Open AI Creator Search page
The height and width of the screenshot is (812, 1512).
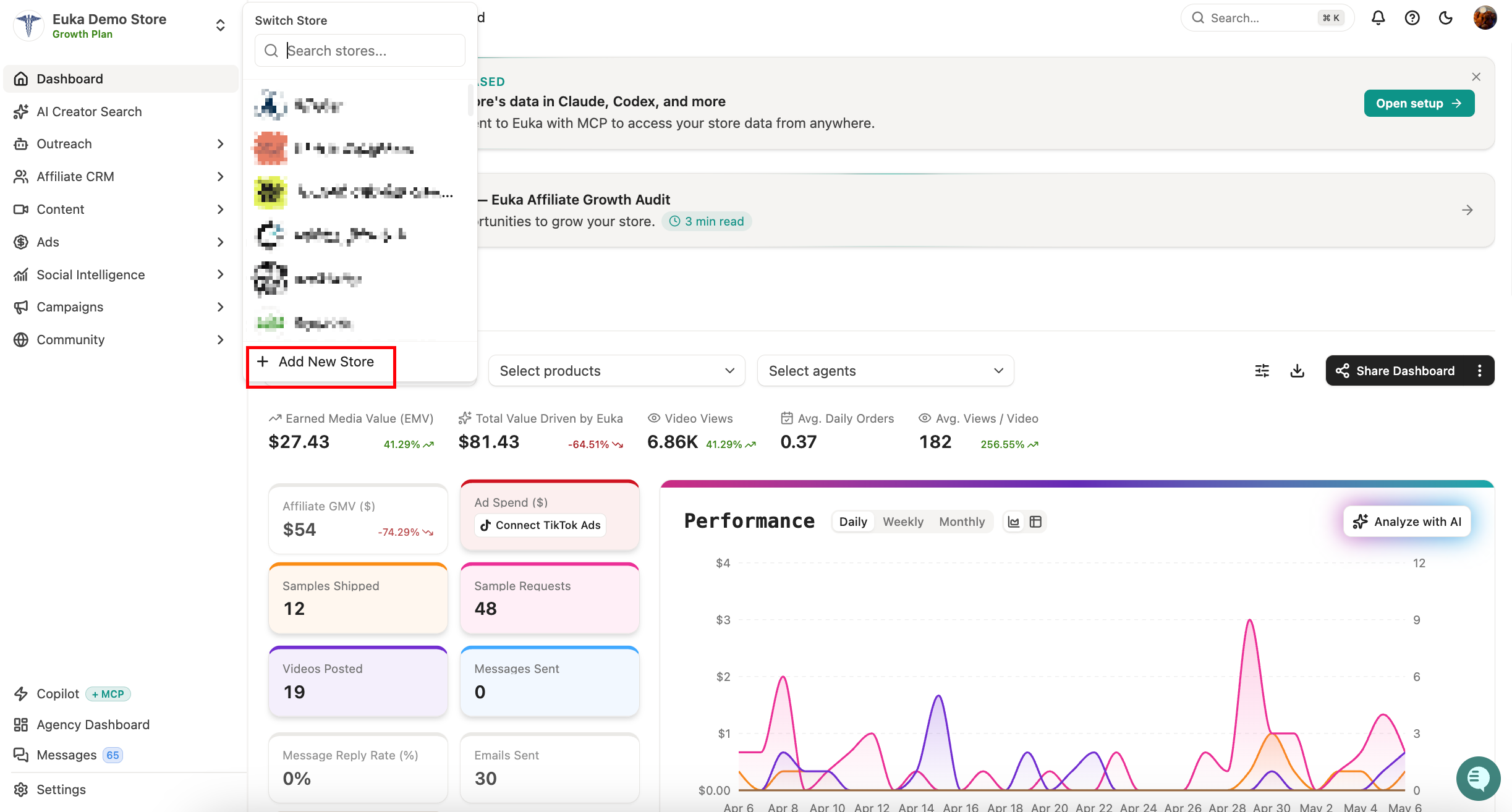pos(121,112)
